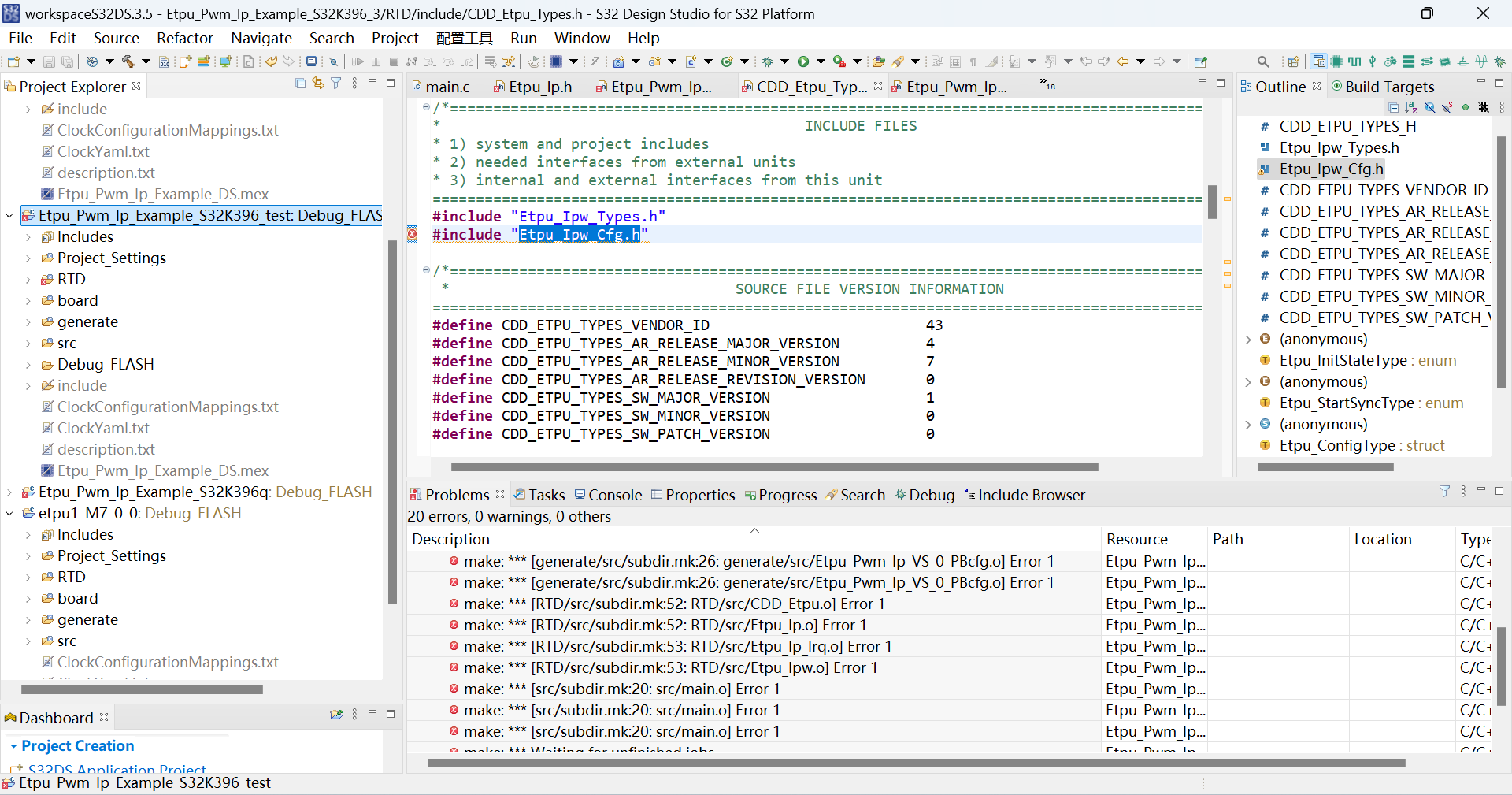This screenshot has height=795, width=1512.
Task: Launch the debugger with the bug icon
Action: (x=769, y=61)
